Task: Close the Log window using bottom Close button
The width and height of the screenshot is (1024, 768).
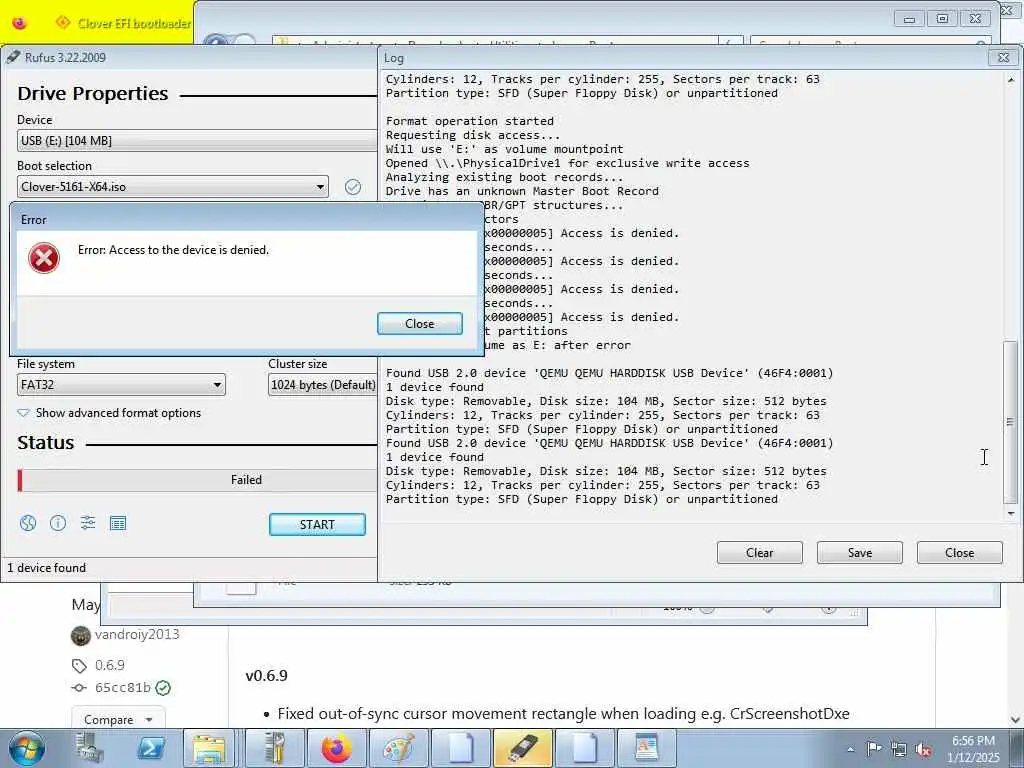Action: tap(959, 552)
